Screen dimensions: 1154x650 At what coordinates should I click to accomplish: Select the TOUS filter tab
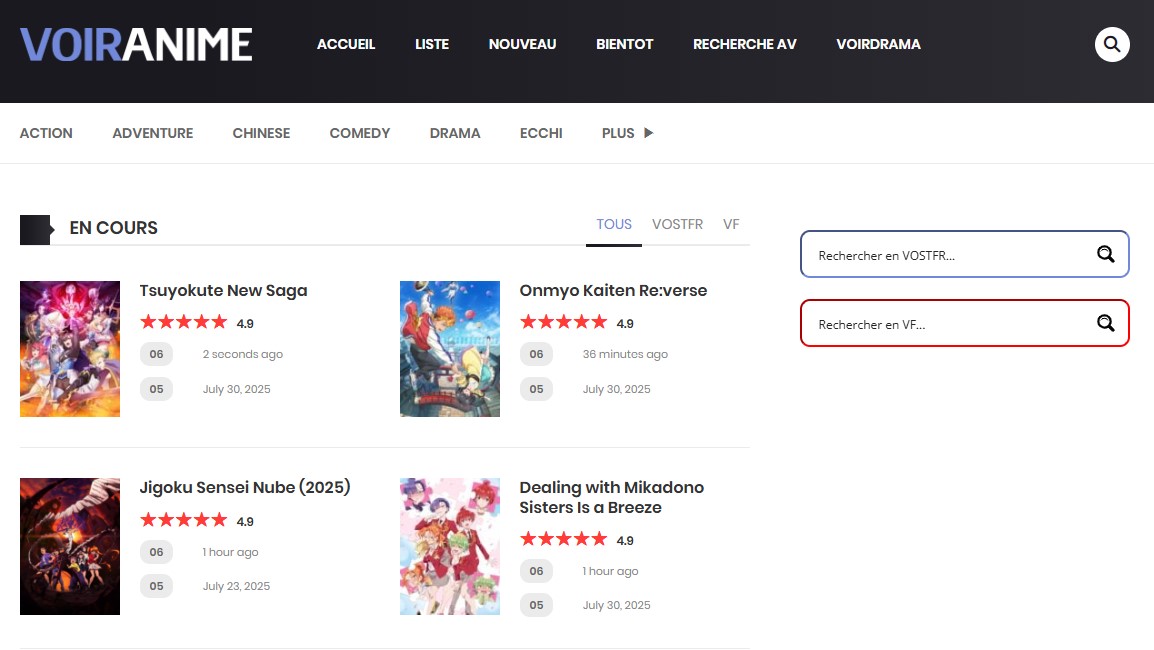(x=613, y=224)
